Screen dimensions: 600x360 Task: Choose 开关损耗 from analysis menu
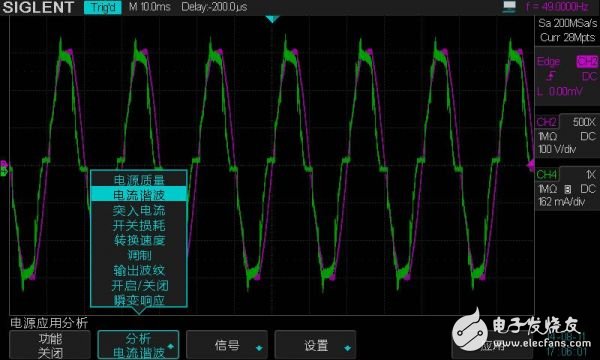point(139,225)
